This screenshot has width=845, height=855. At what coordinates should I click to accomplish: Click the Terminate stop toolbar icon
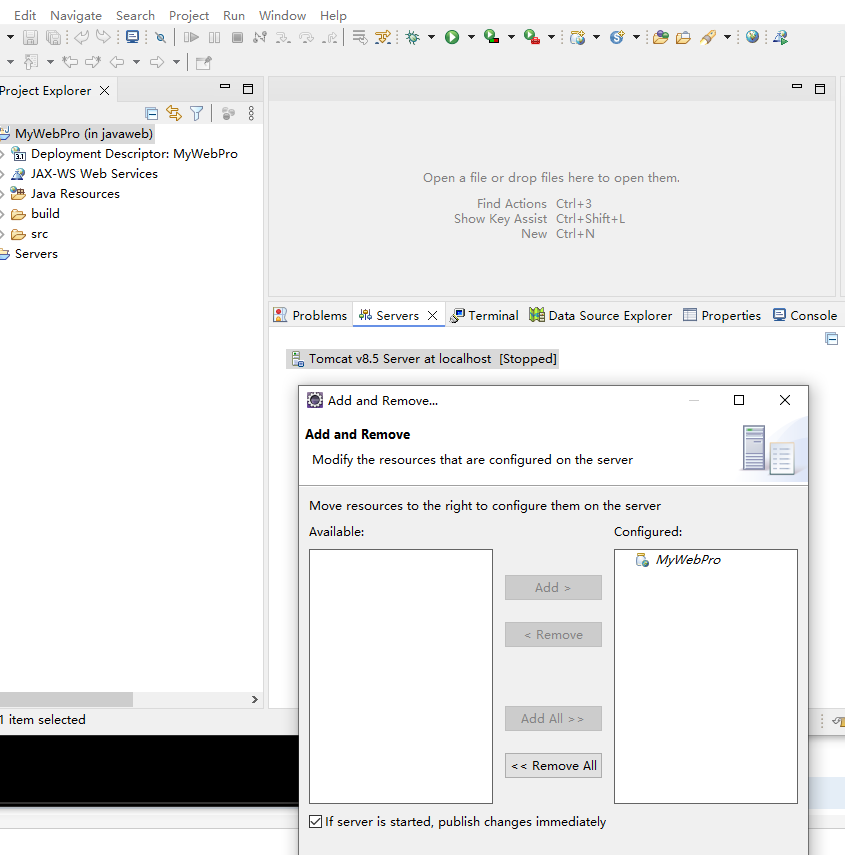tap(237, 37)
